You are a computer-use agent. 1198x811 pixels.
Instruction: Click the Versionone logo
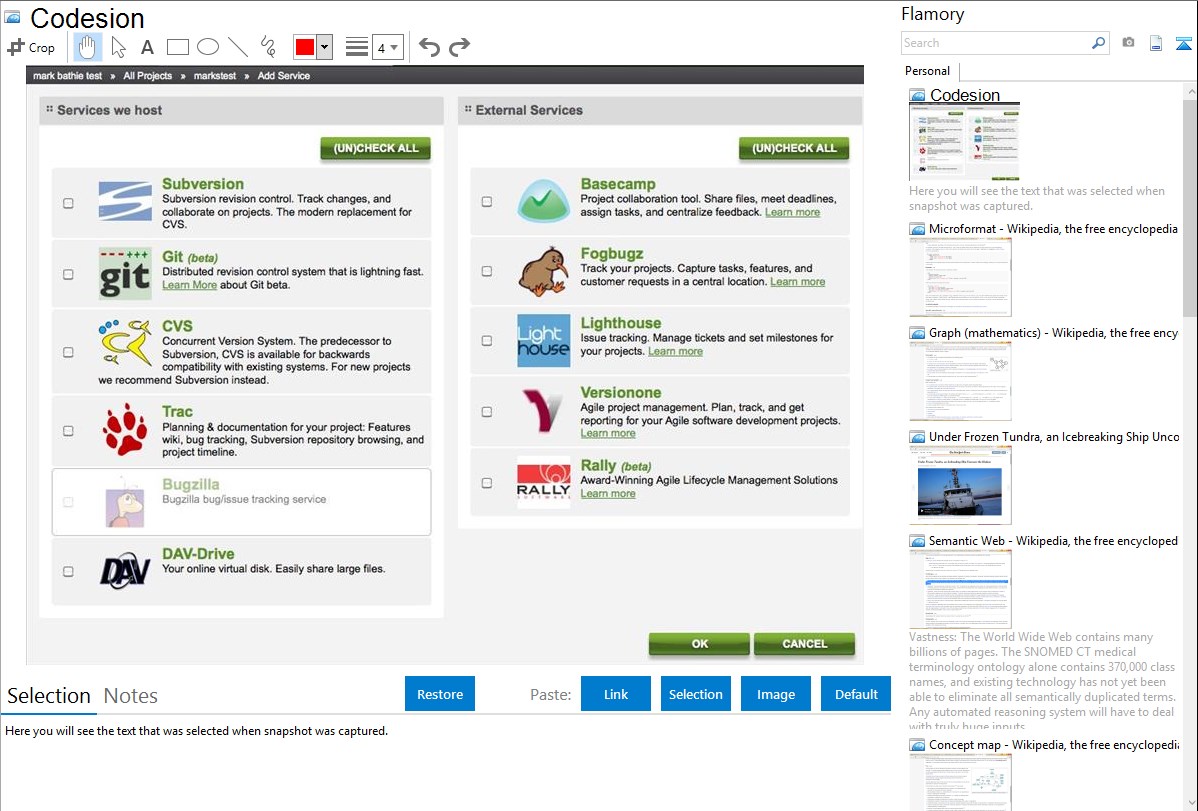tap(543, 410)
